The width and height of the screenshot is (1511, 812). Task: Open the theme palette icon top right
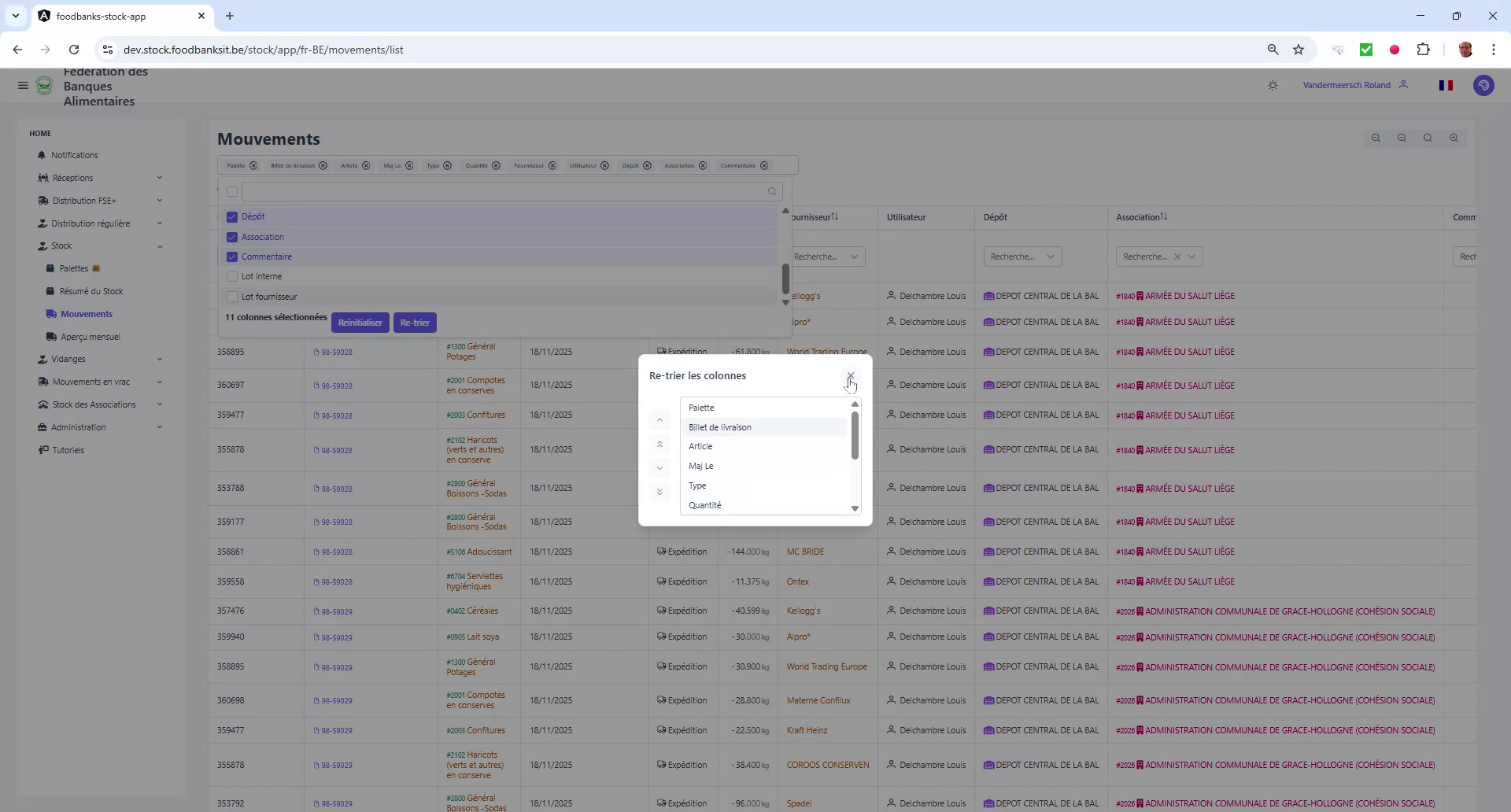tap(1483, 85)
